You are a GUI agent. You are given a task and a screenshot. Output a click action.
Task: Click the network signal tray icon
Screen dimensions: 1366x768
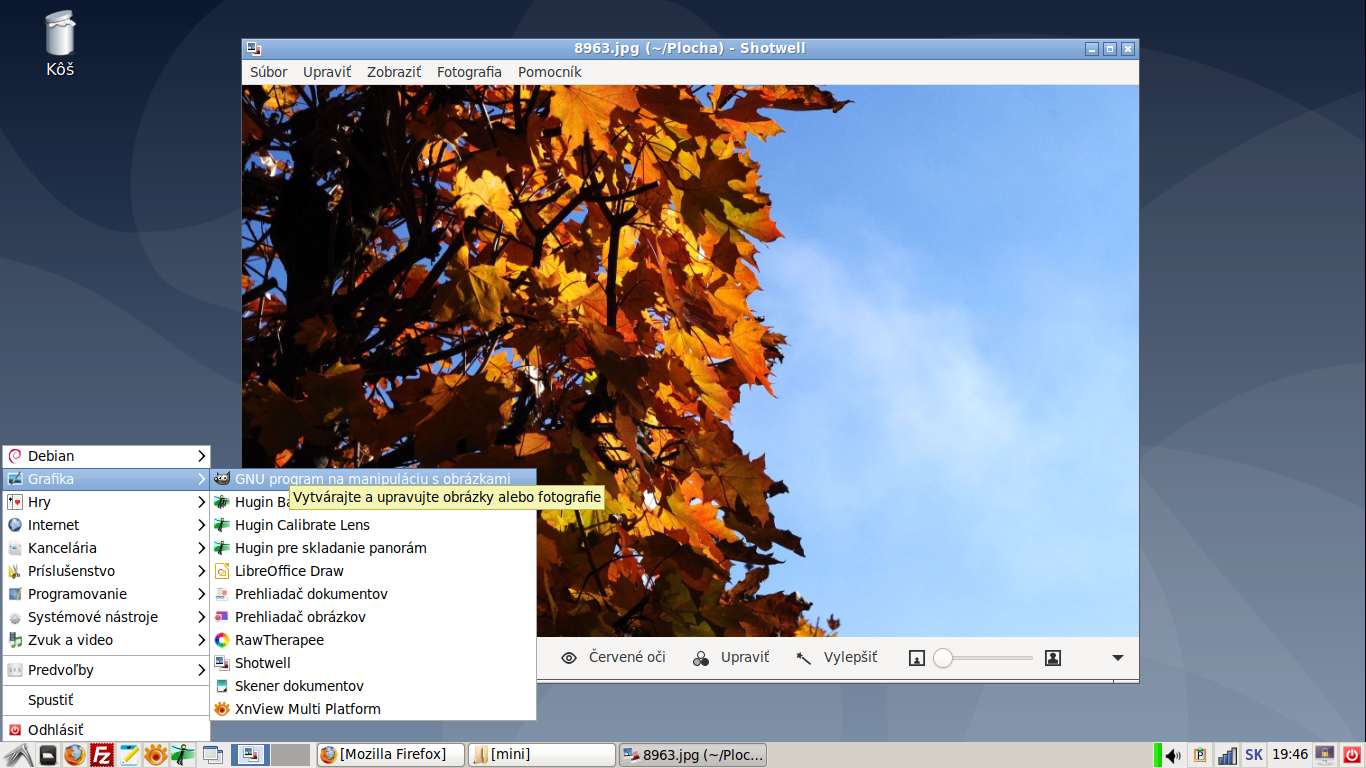click(x=1227, y=756)
